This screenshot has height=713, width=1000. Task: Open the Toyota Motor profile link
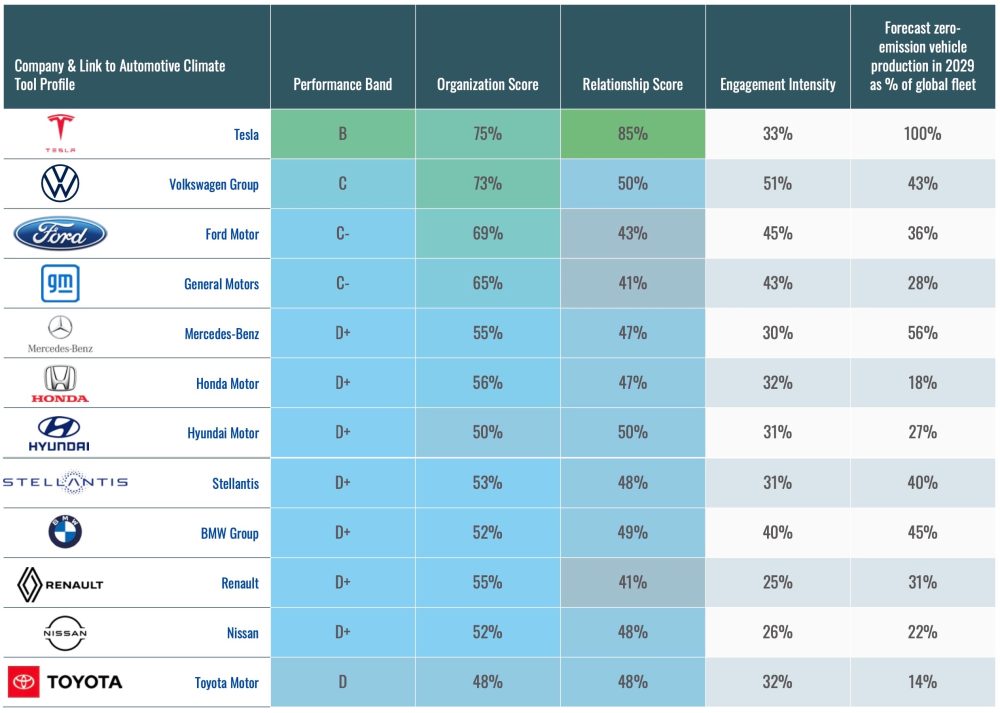226,683
